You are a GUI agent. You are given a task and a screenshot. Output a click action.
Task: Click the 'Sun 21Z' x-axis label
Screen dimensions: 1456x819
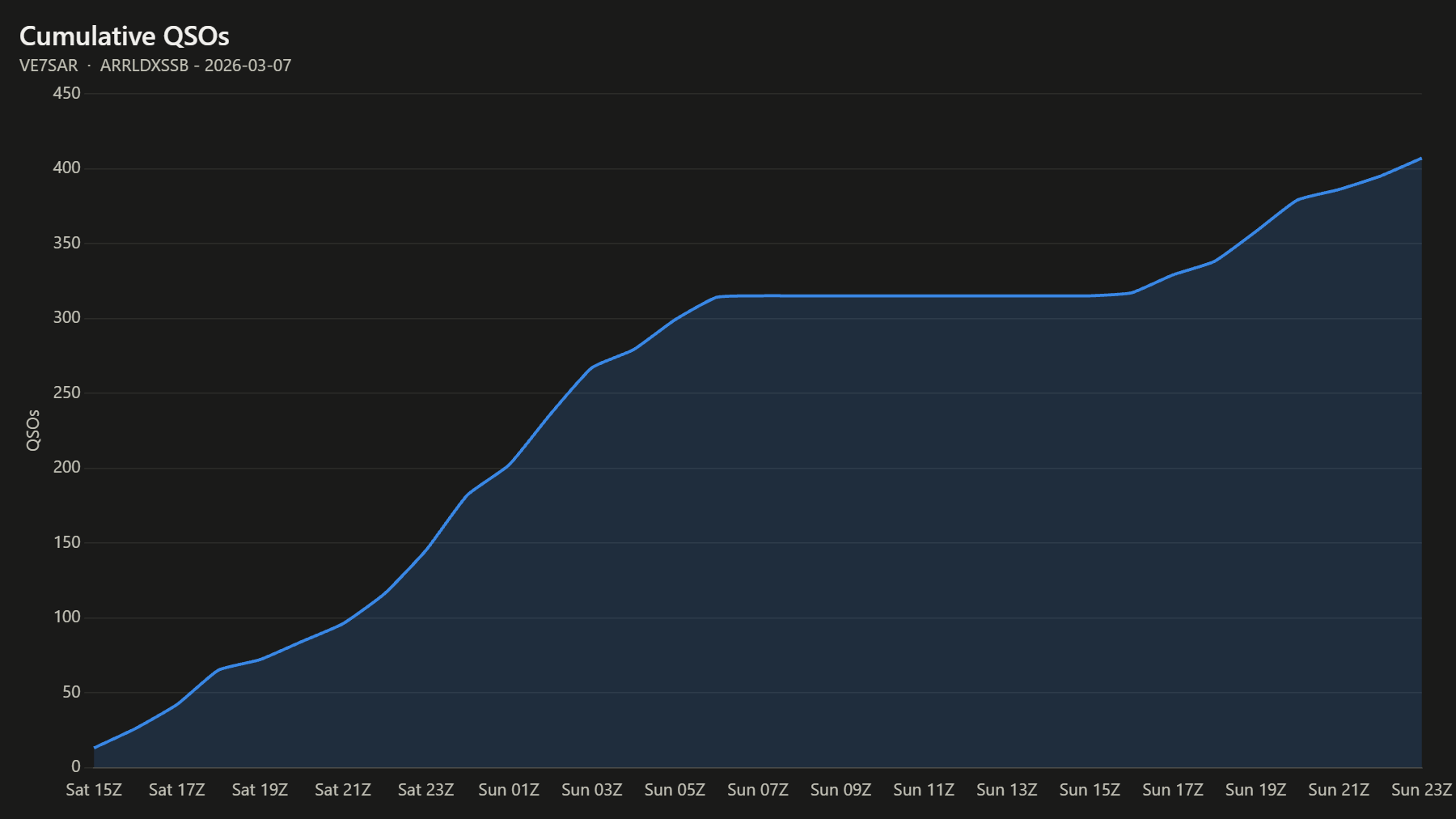coord(1339,790)
